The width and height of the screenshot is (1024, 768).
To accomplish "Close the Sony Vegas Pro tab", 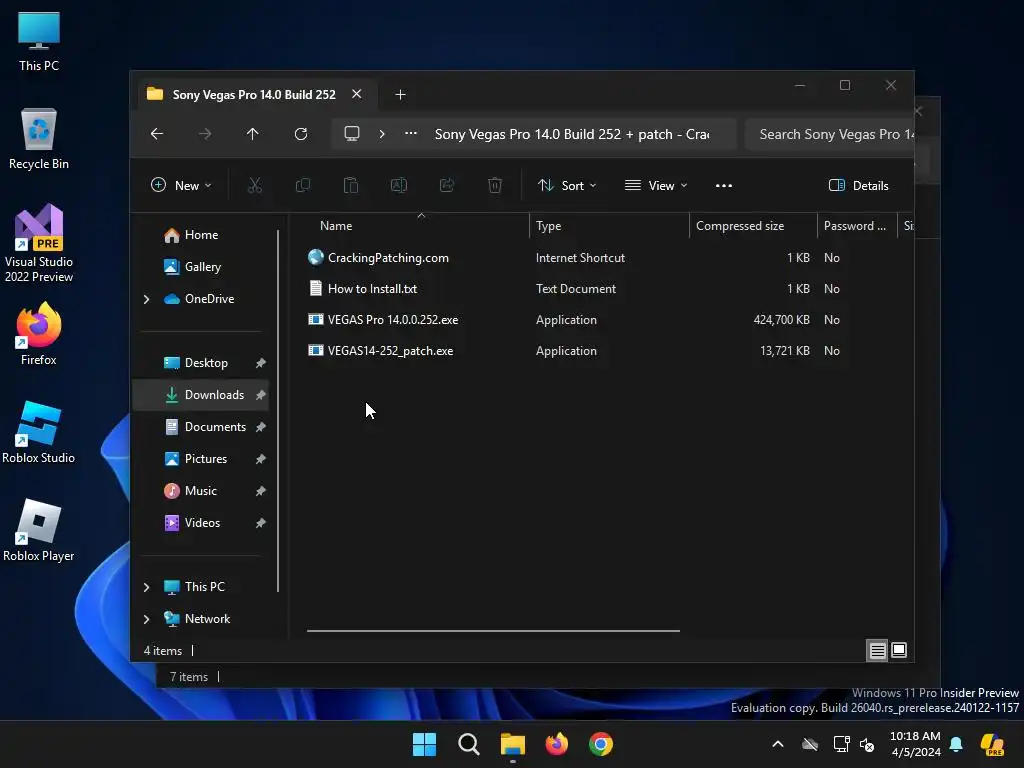I will (x=357, y=94).
